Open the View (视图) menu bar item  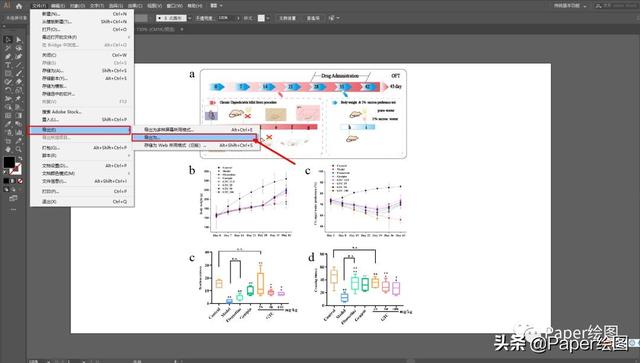point(154,6)
